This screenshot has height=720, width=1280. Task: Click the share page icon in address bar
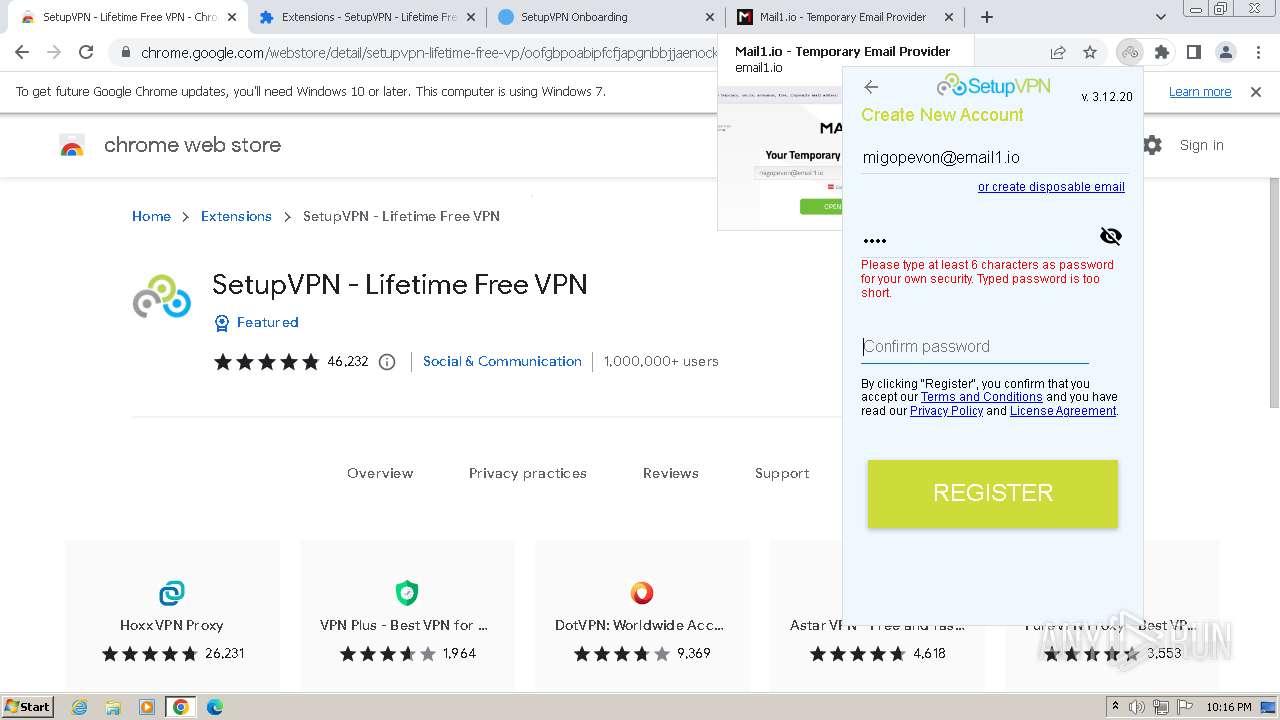pos(1058,52)
